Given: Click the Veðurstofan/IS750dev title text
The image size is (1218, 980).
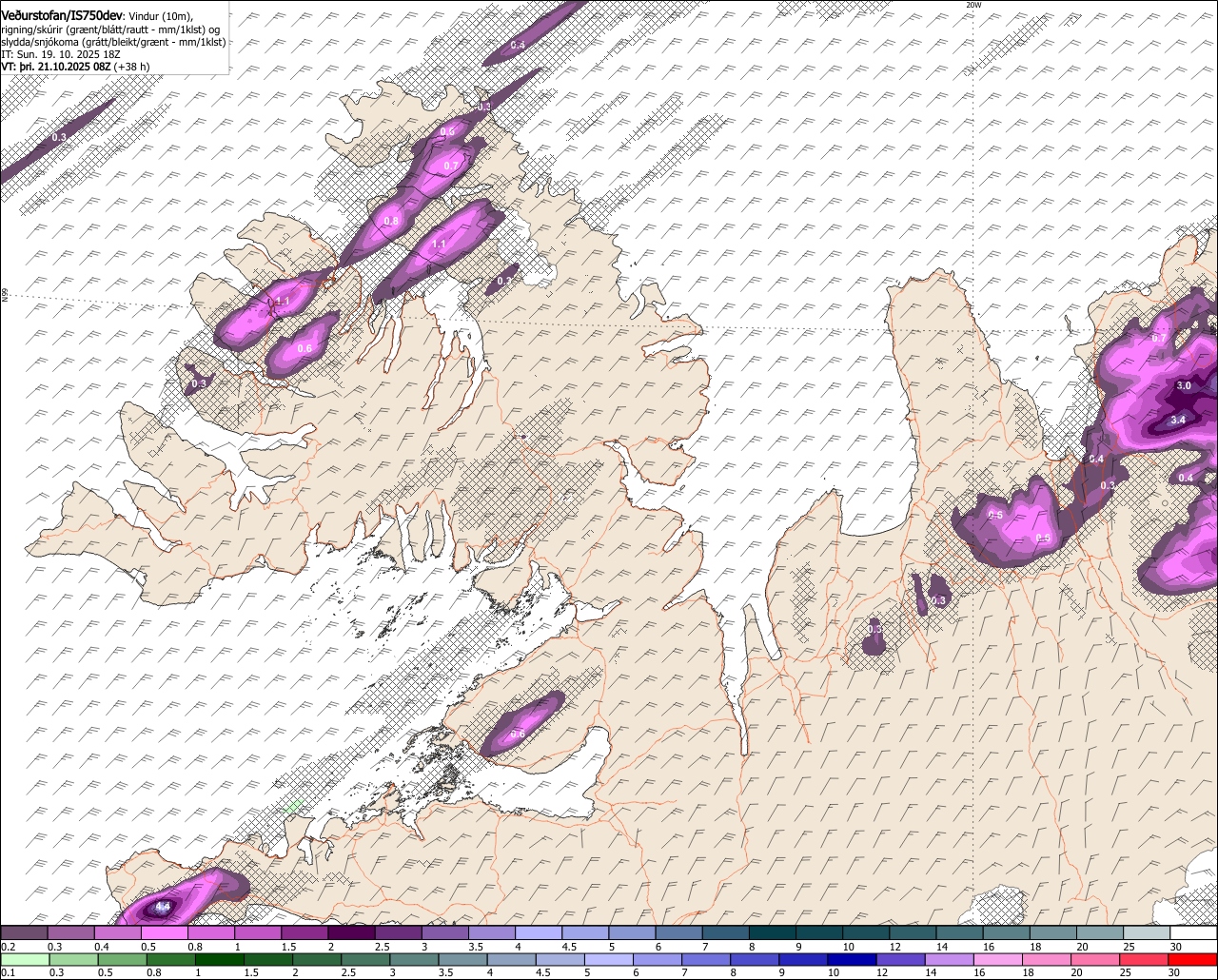Looking at the screenshot, I should click(62, 15).
